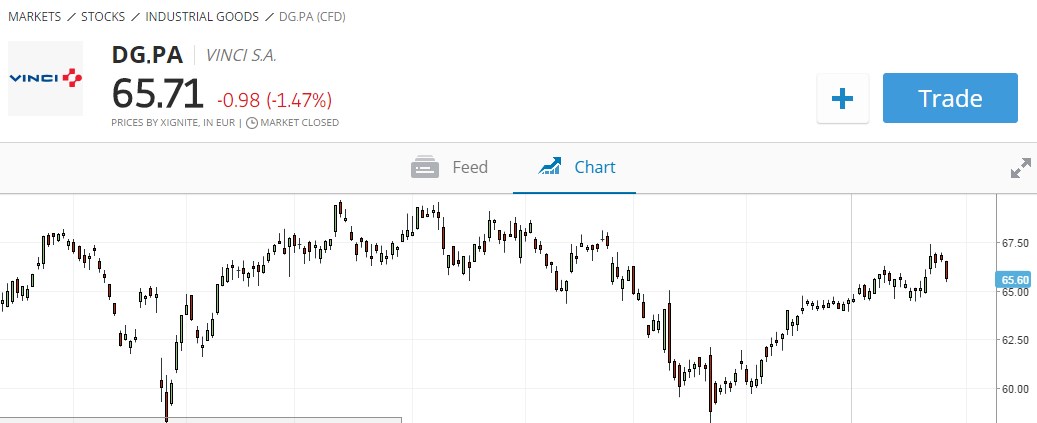Select the VINCI S.A. company name
This screenshot has width=1037, height=423.
click(x=240, y=56)
